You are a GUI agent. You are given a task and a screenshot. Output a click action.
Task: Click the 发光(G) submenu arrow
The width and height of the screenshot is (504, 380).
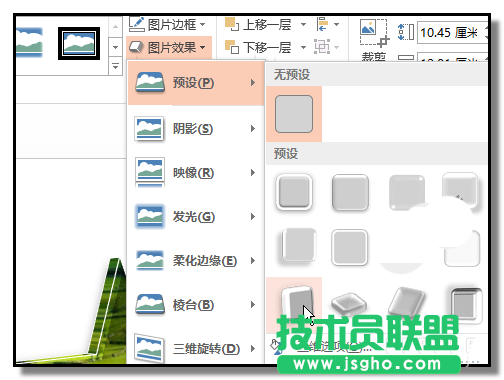tap(253, 217)
